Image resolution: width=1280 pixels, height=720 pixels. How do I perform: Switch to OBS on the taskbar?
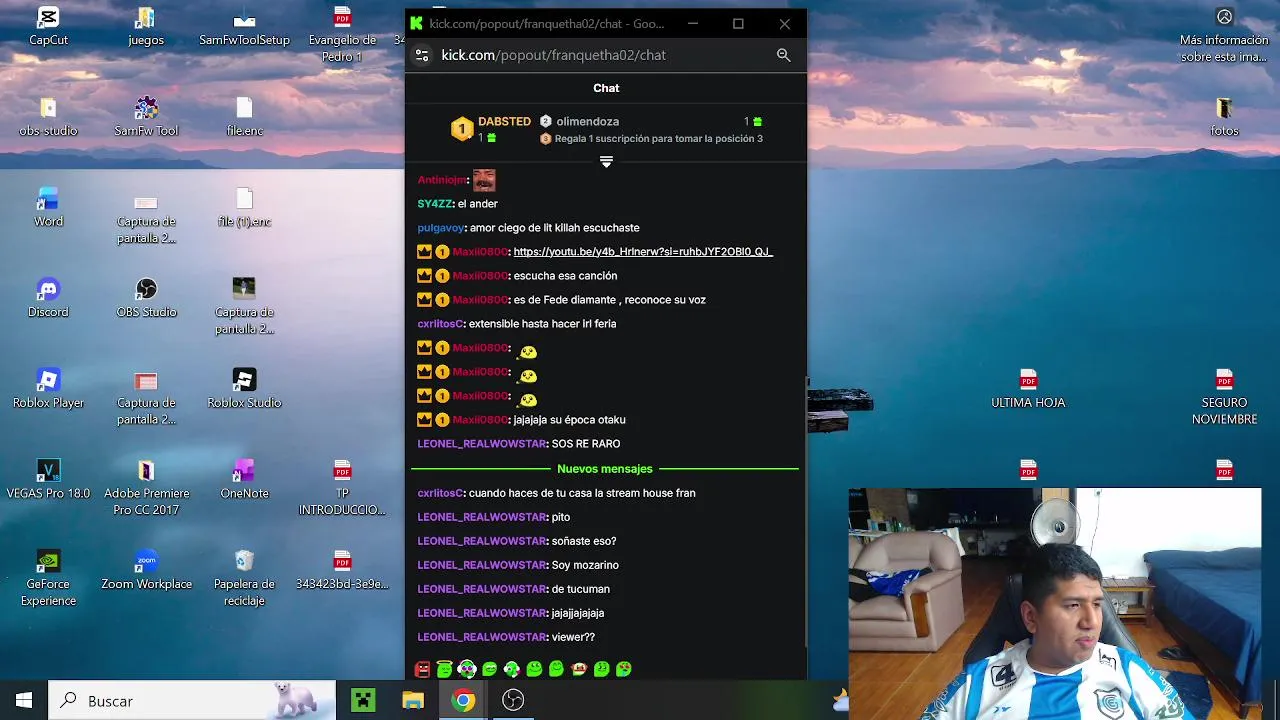pos(513,701)
